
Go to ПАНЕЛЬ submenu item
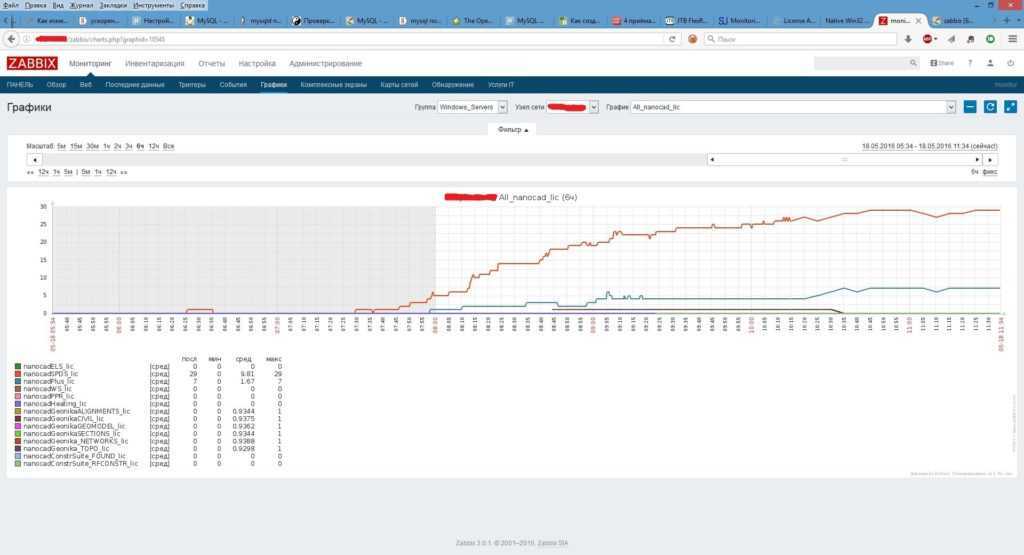(20, 85)
